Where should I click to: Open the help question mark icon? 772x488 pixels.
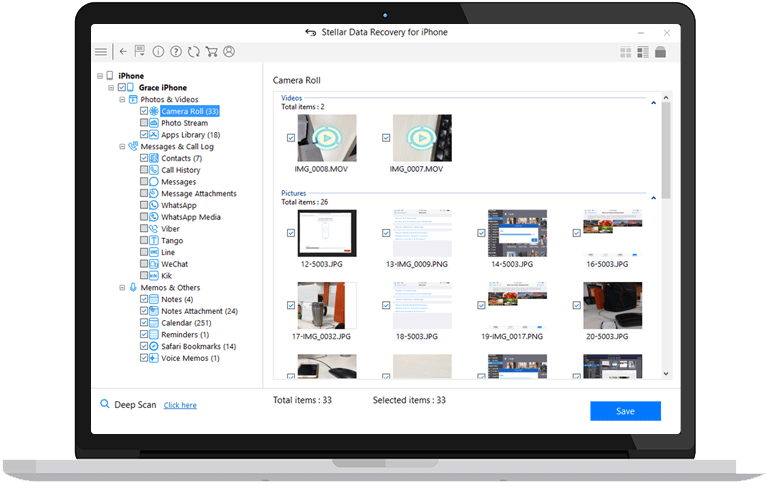[176, 52]
